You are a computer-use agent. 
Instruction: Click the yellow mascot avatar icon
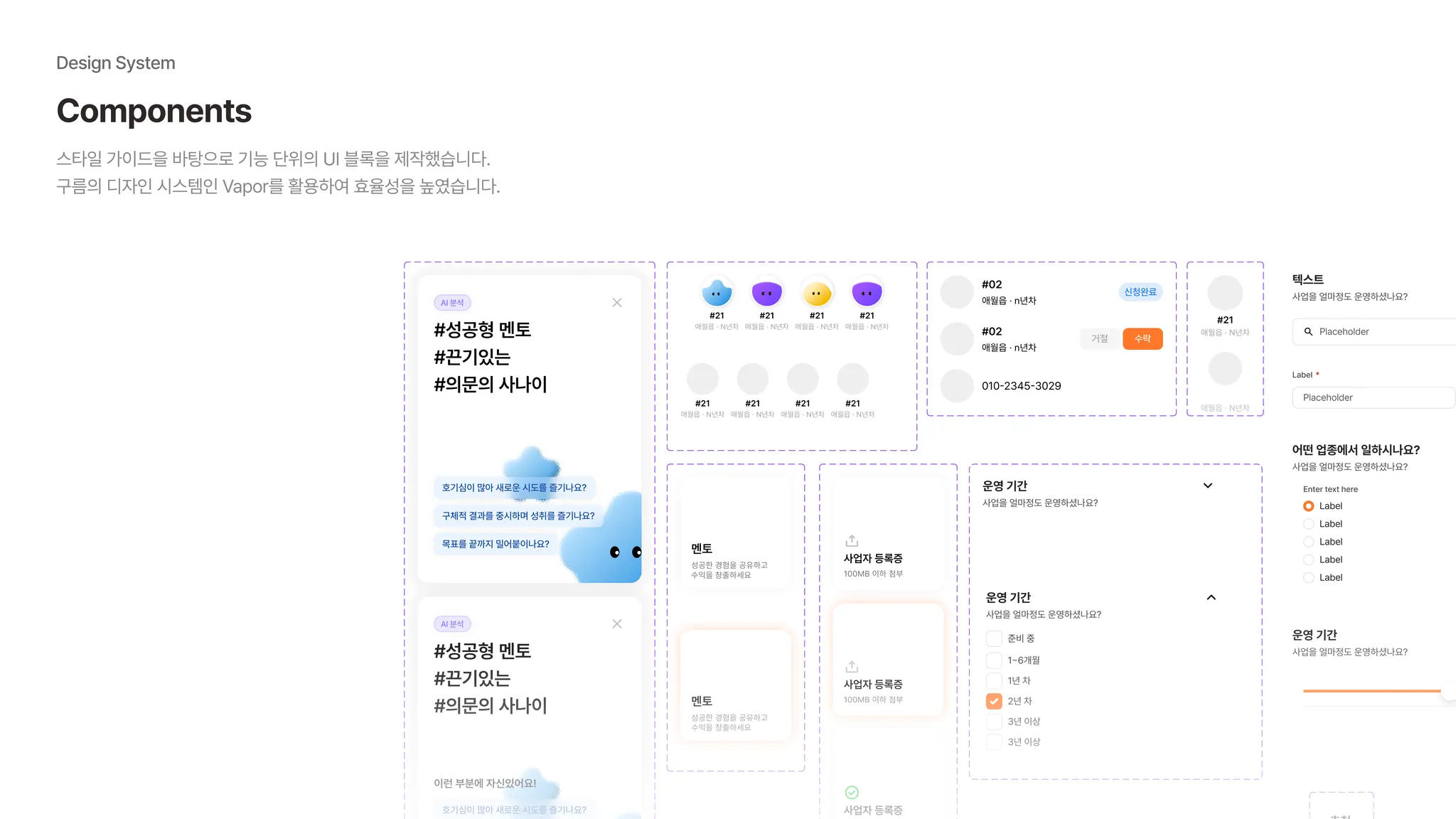[x=817, y=292]
